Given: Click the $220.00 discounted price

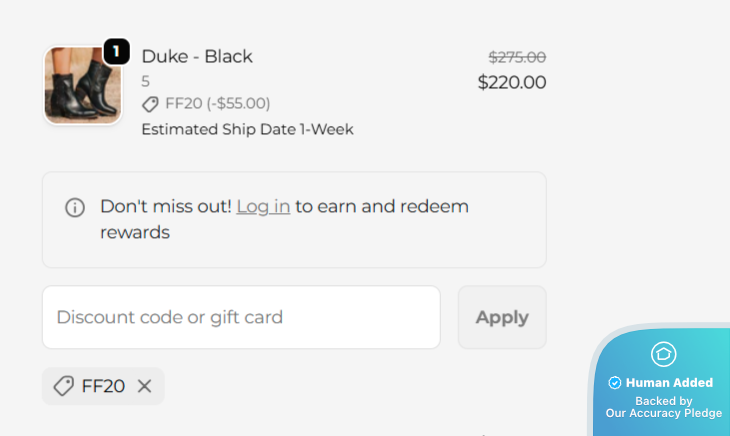Looking at the screenshot, I should (512, 82).
